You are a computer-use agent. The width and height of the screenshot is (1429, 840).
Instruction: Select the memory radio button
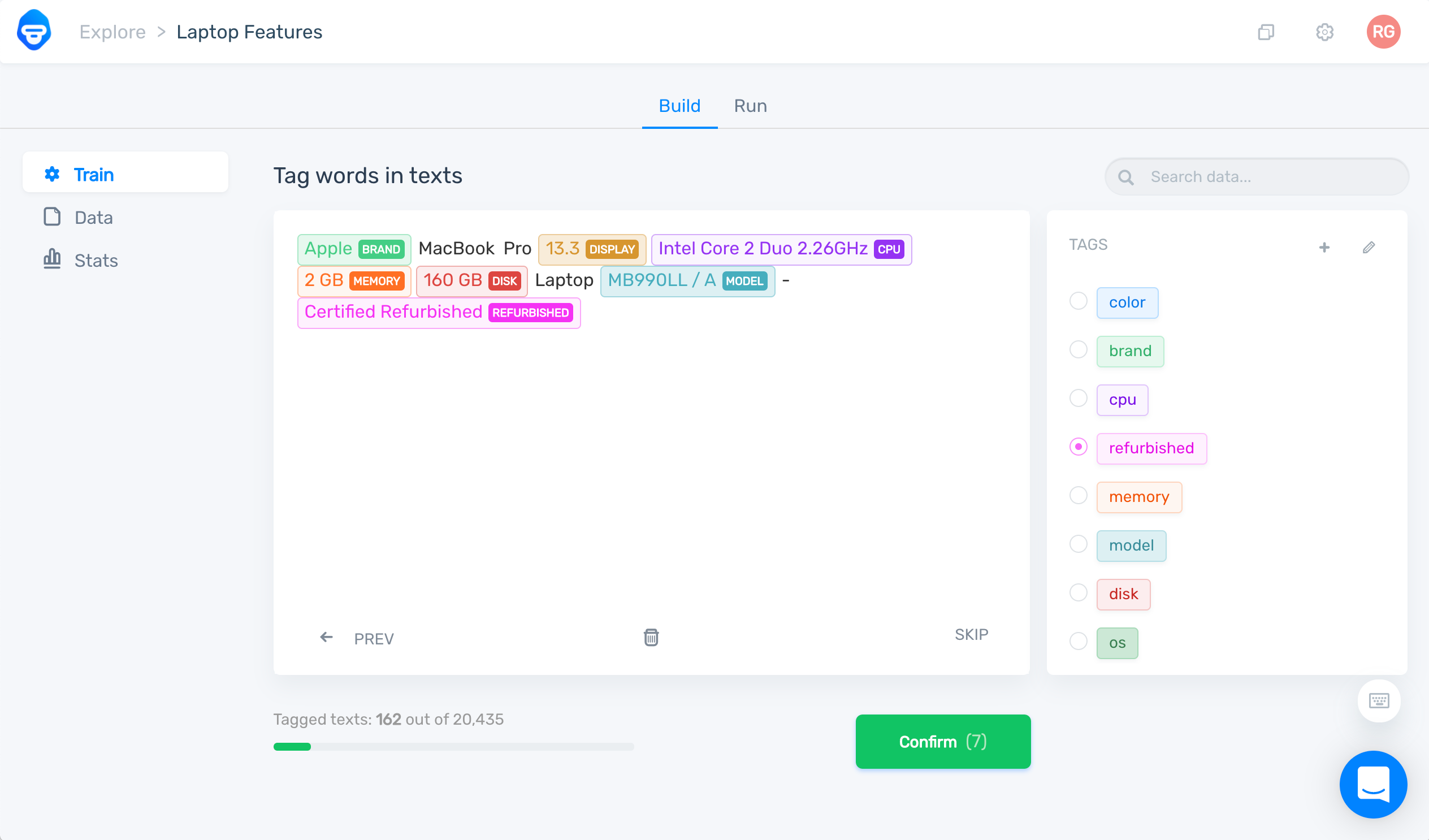(1079, 497)
